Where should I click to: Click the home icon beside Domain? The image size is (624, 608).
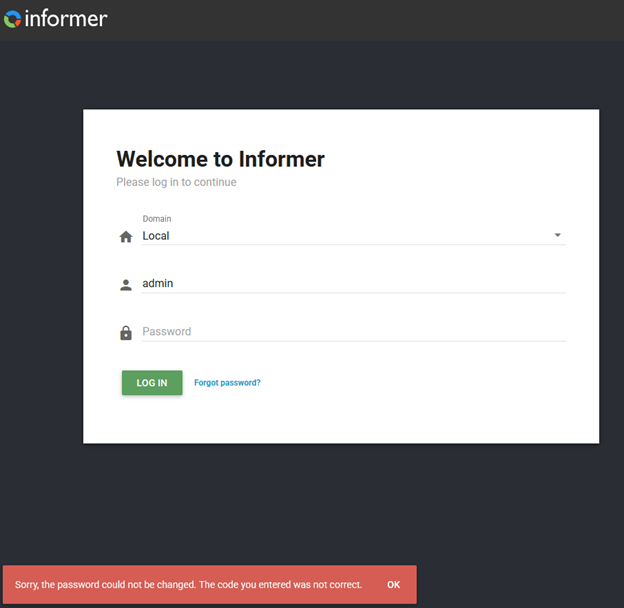point(126,237)
